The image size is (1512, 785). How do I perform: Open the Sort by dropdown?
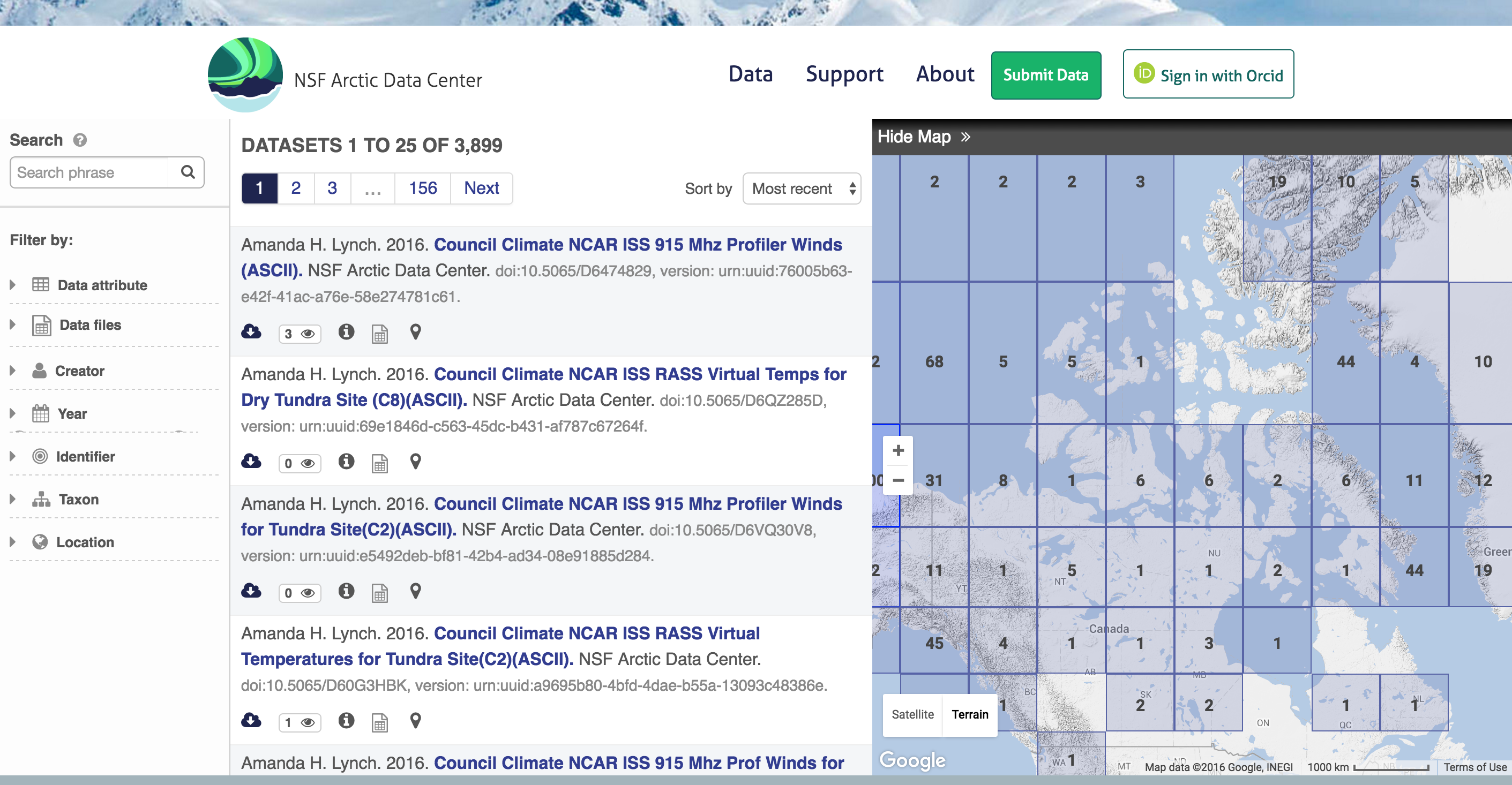pos(802,188)
